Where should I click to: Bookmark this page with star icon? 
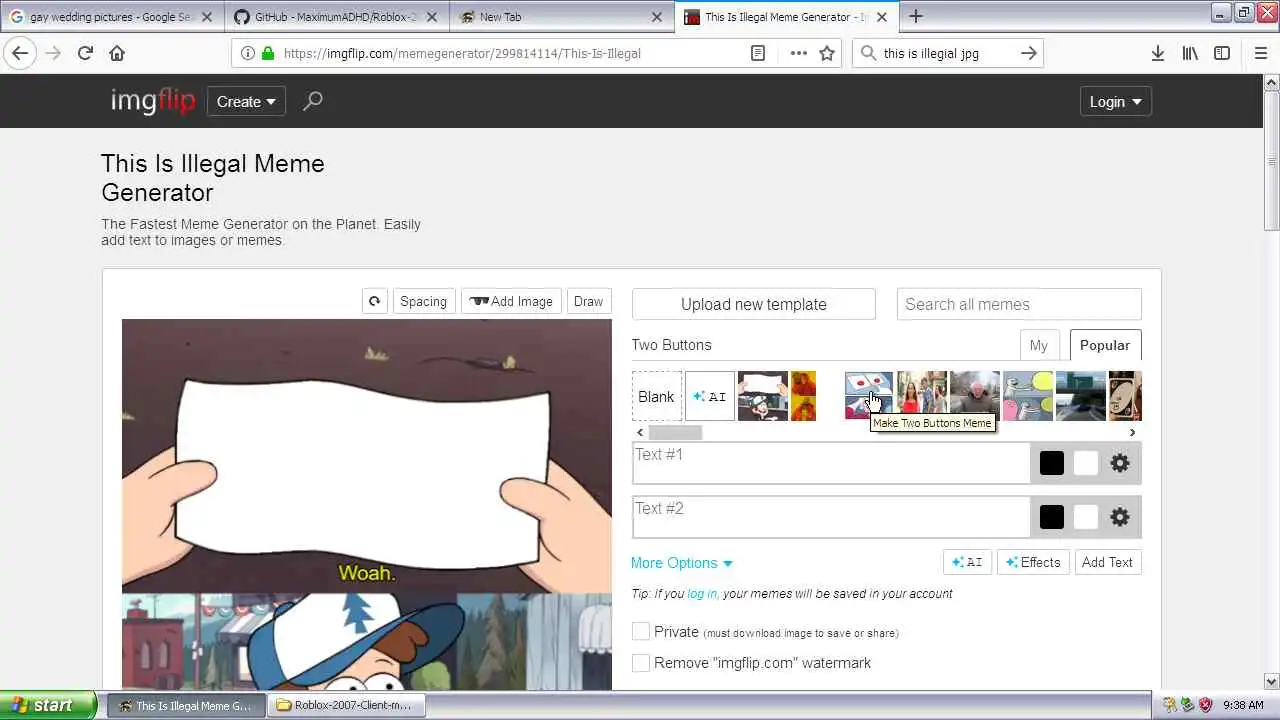(827, 53)
